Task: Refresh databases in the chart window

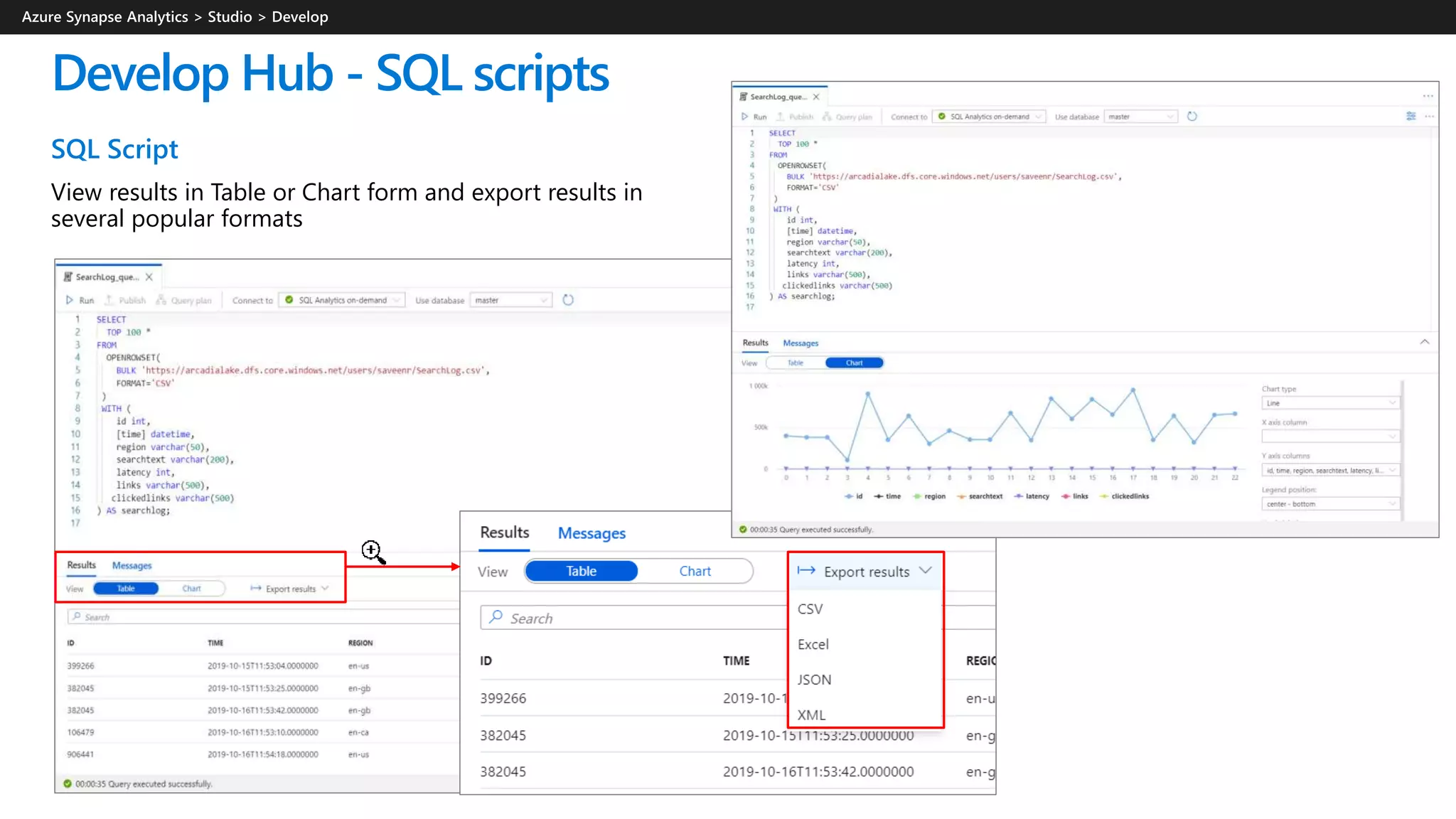Action: coord(1192,117)
